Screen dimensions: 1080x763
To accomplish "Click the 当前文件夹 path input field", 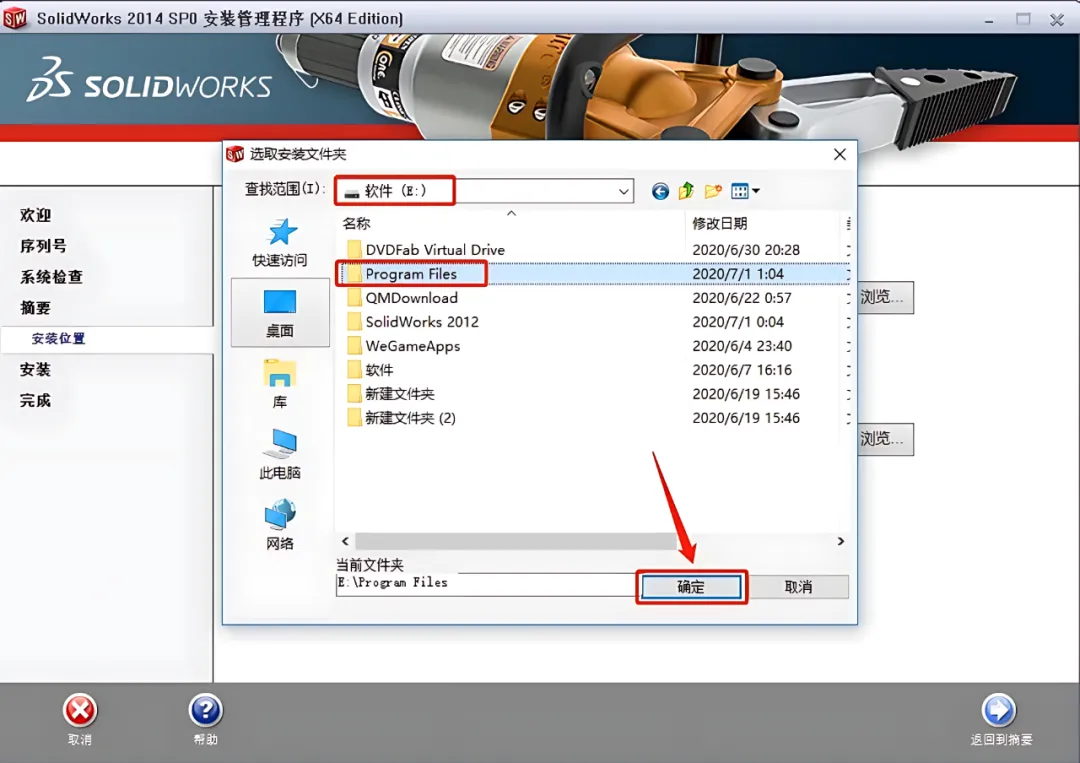I will [x=486, y=584].
